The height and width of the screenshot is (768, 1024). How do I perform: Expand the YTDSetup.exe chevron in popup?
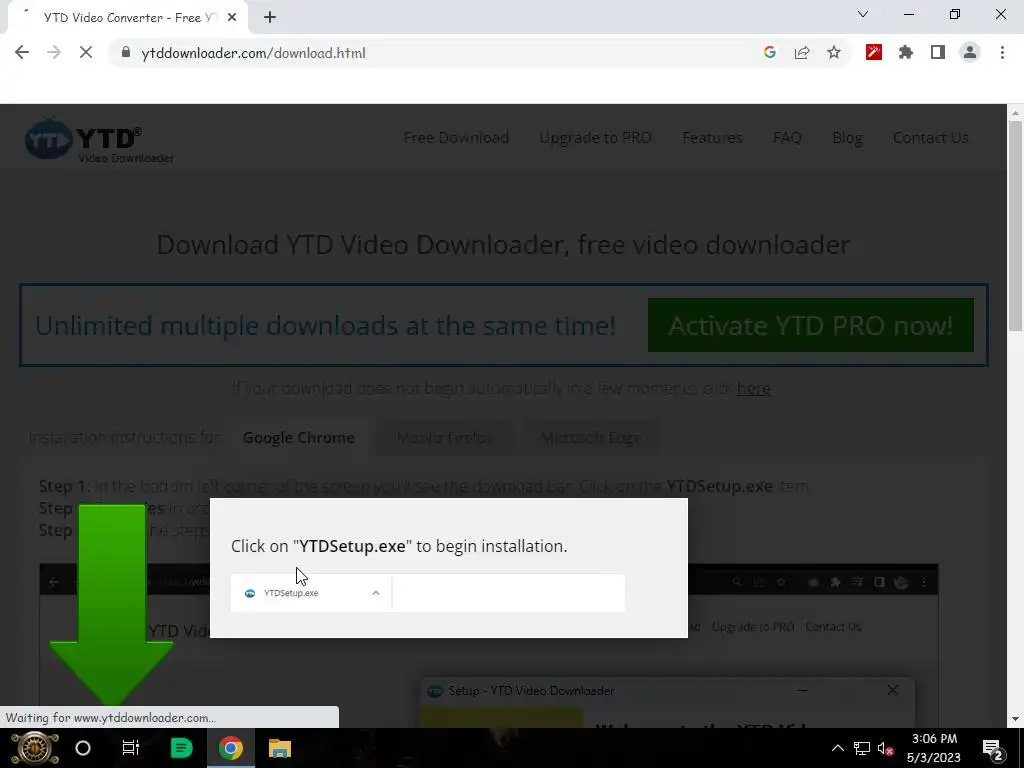(376, 593)
